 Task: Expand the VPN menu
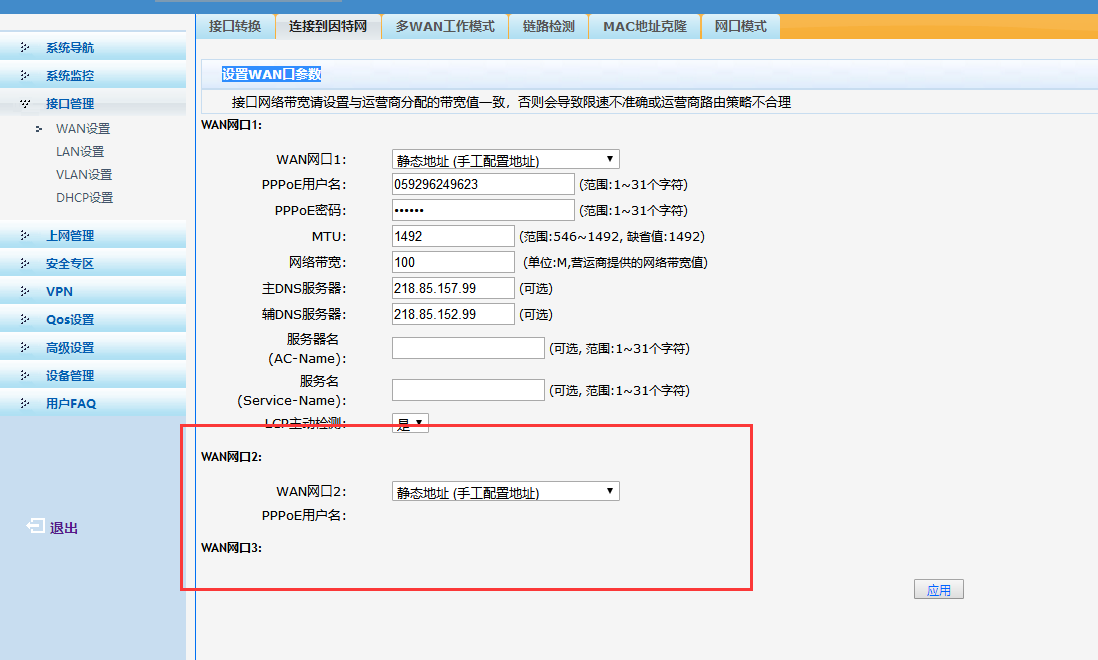(x=60, y=292)
